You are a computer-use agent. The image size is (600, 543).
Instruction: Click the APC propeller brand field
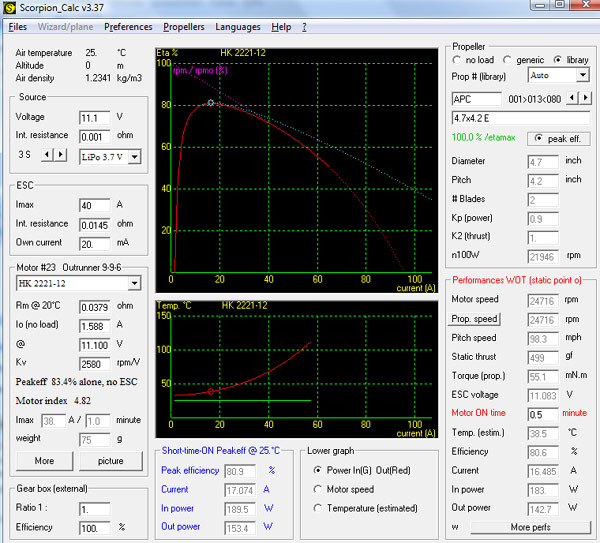pyautogui.click(x=476, y=99)
